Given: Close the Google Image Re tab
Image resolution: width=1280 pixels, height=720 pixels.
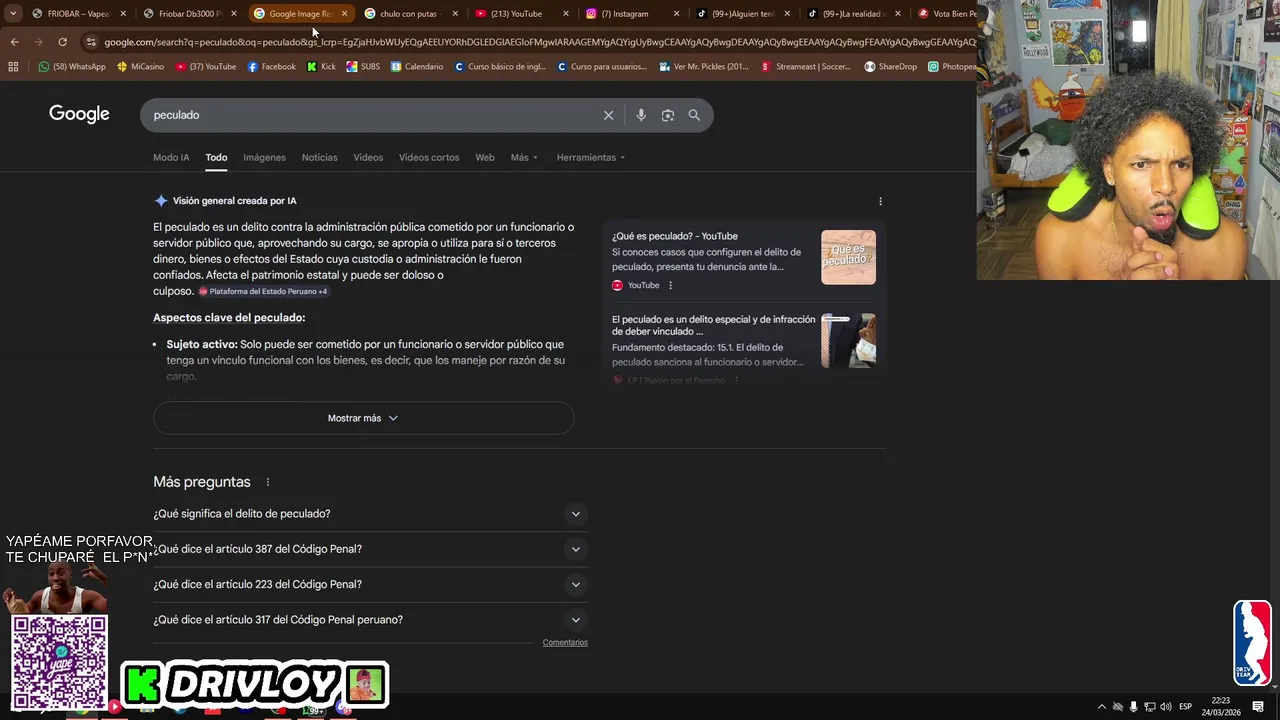Looking at the screenshot, I should 344,14.
